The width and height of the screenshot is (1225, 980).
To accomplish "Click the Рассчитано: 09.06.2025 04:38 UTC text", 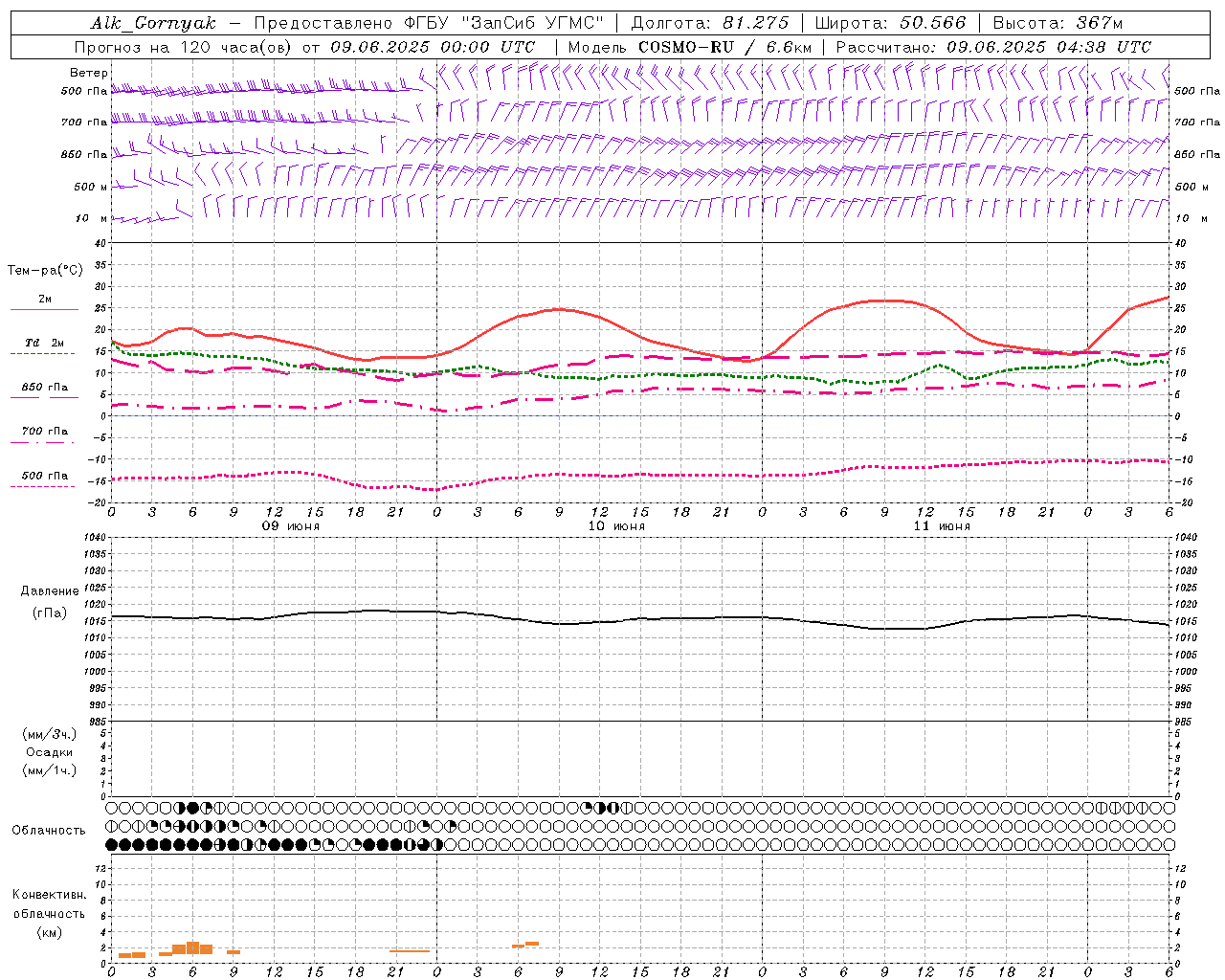I will click(993, 47).
